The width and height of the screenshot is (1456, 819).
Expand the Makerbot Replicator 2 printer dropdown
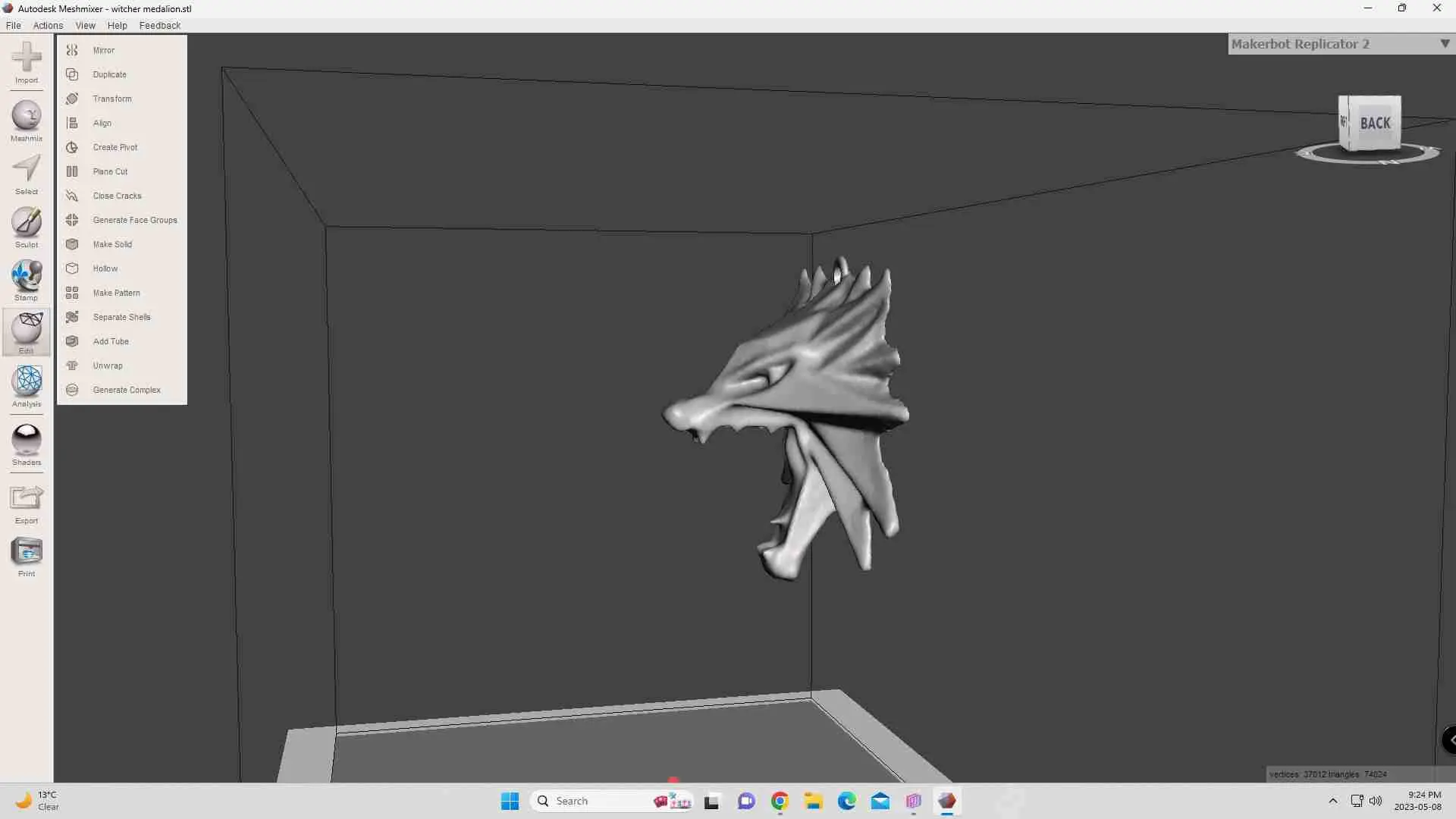[1444, 44]
